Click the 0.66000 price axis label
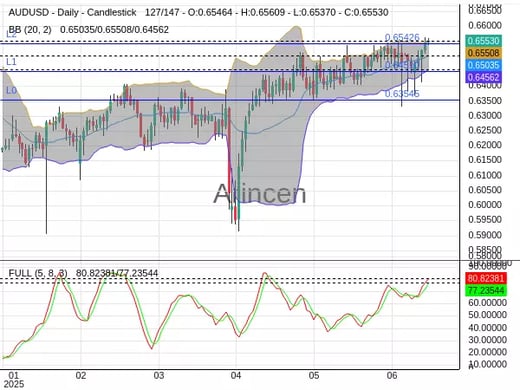Screen dimensions: 520x390 click(485, 25)
